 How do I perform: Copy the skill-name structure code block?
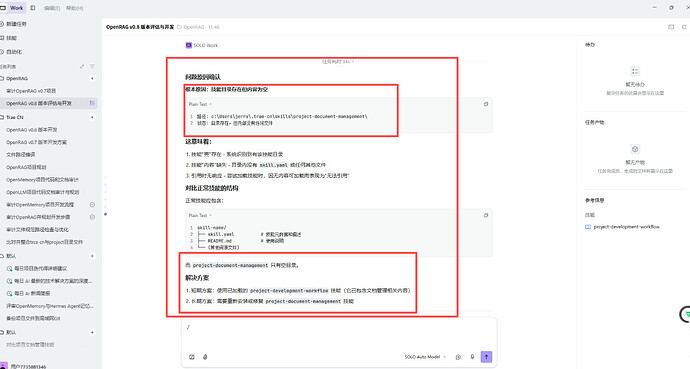[x=486, y=216]
